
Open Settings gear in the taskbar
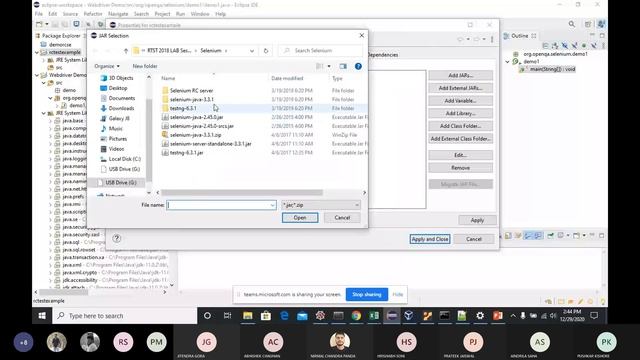click(480, 316)
